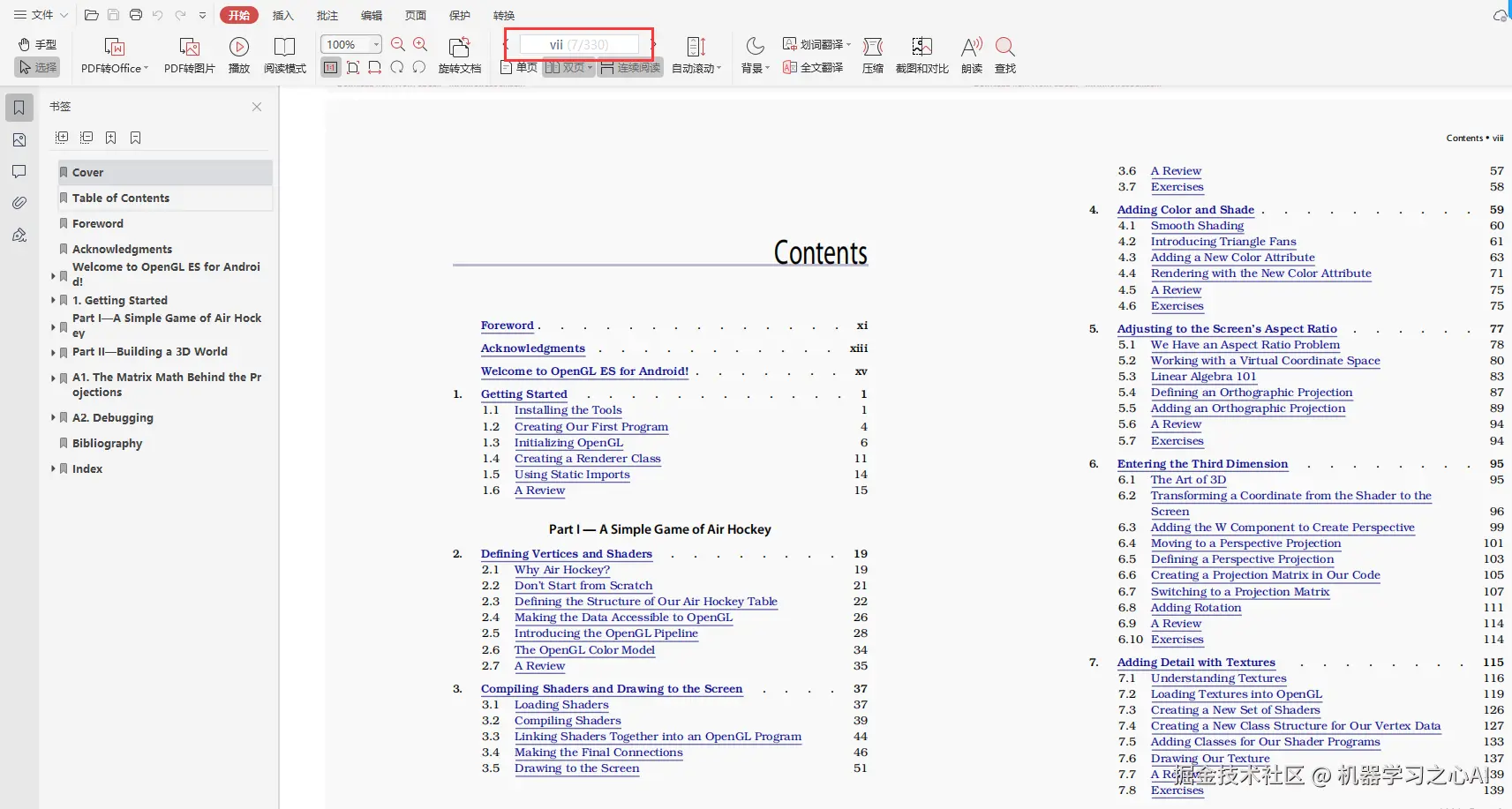1512x809 pixels.
Task: Go to the next page arrow
Action: (653, 44)
